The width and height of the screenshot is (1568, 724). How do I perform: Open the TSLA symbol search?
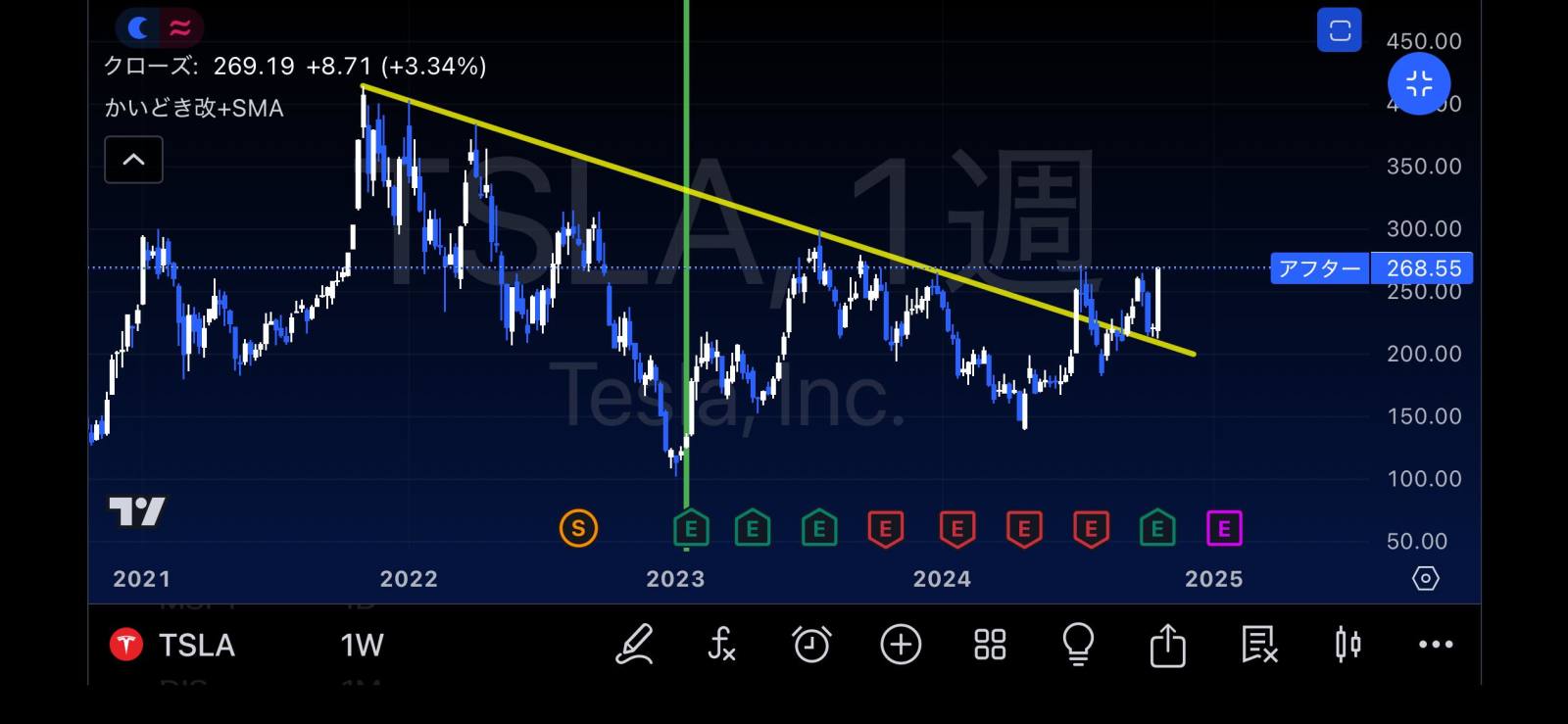click(x=197, y=645)
